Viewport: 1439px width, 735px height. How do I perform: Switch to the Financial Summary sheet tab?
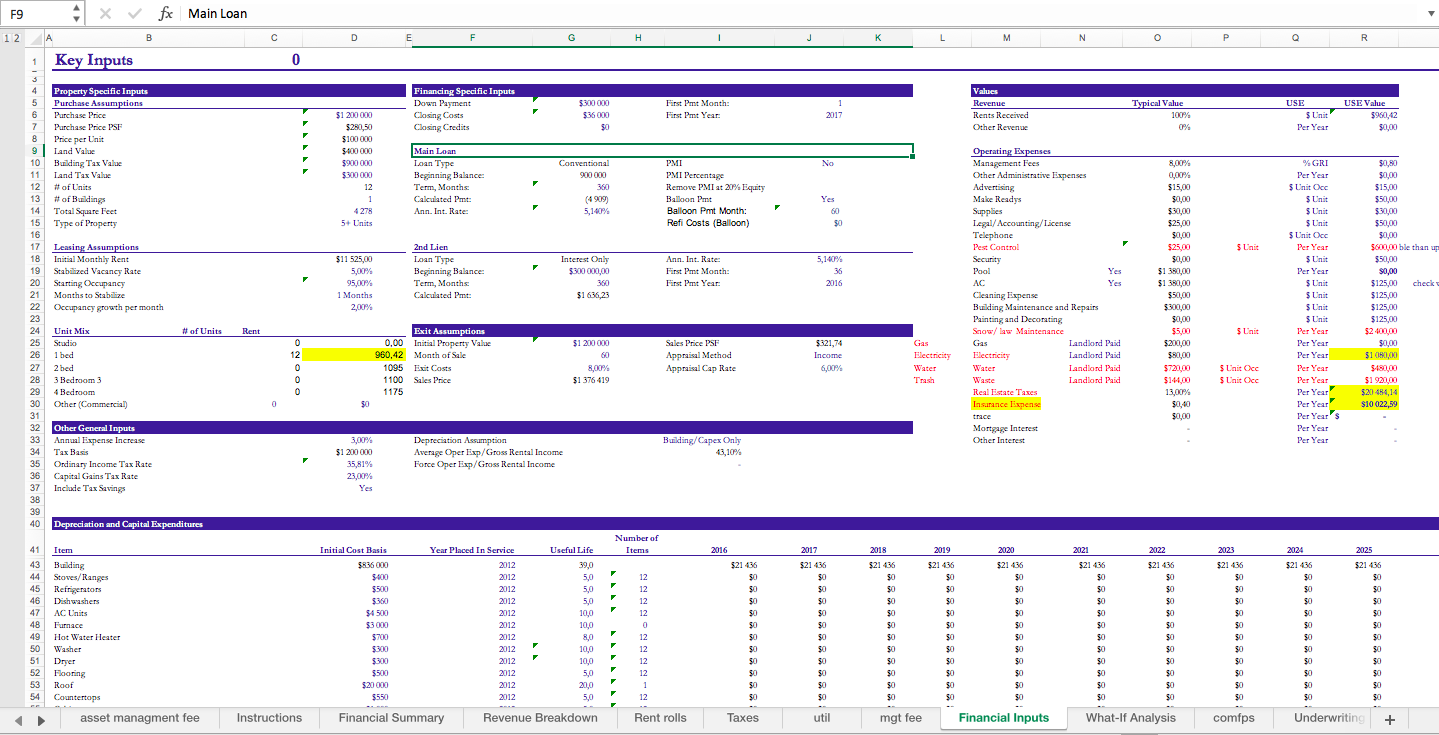(390, 718)
